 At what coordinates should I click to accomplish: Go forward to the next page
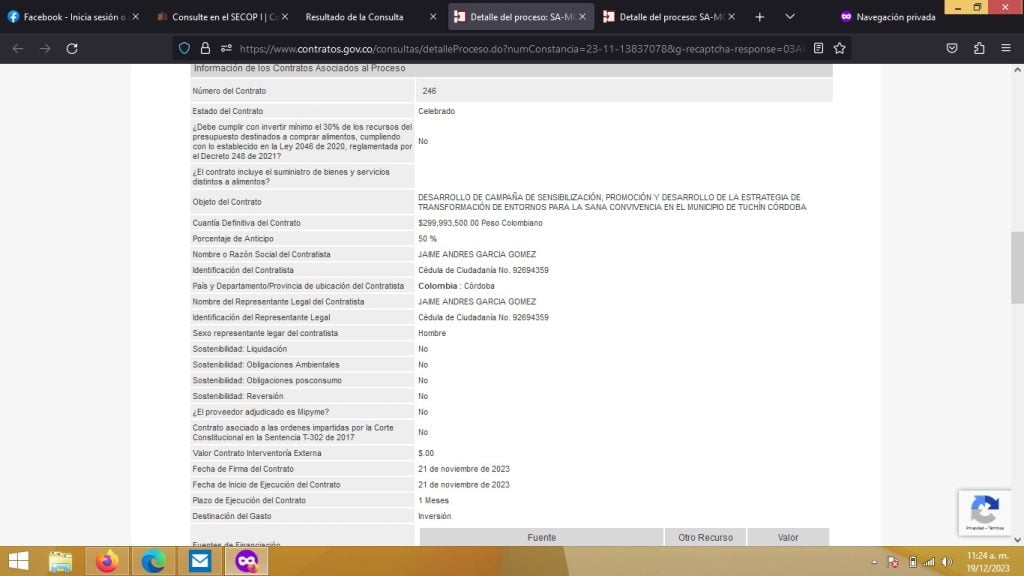coord(44,48)
